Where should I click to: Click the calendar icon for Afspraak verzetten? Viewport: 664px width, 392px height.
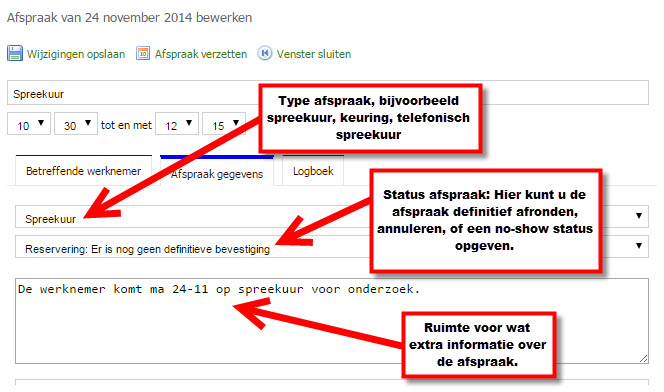coord(143,53)
